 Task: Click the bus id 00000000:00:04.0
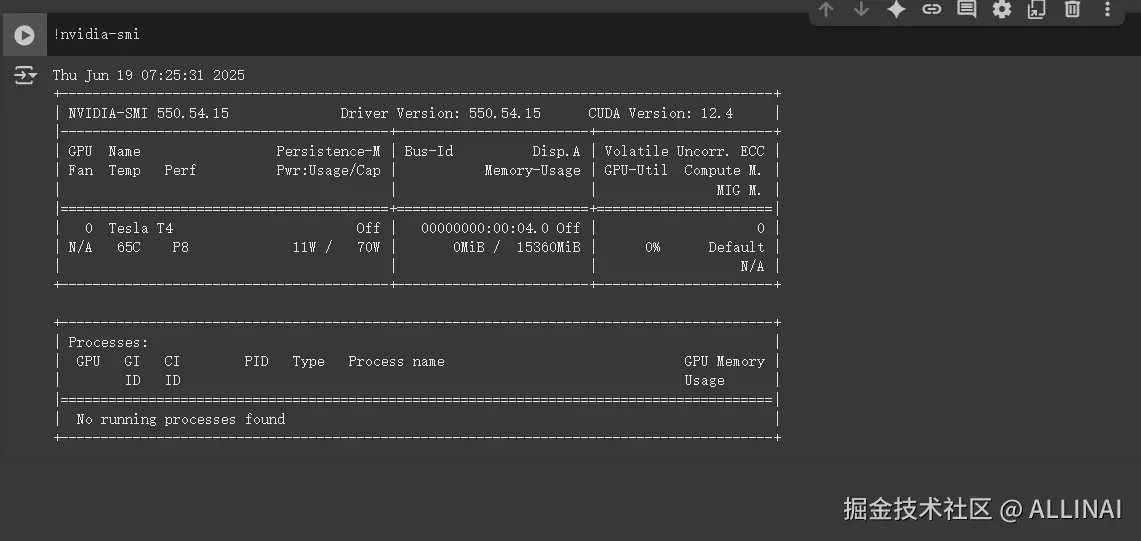point(485,228)
